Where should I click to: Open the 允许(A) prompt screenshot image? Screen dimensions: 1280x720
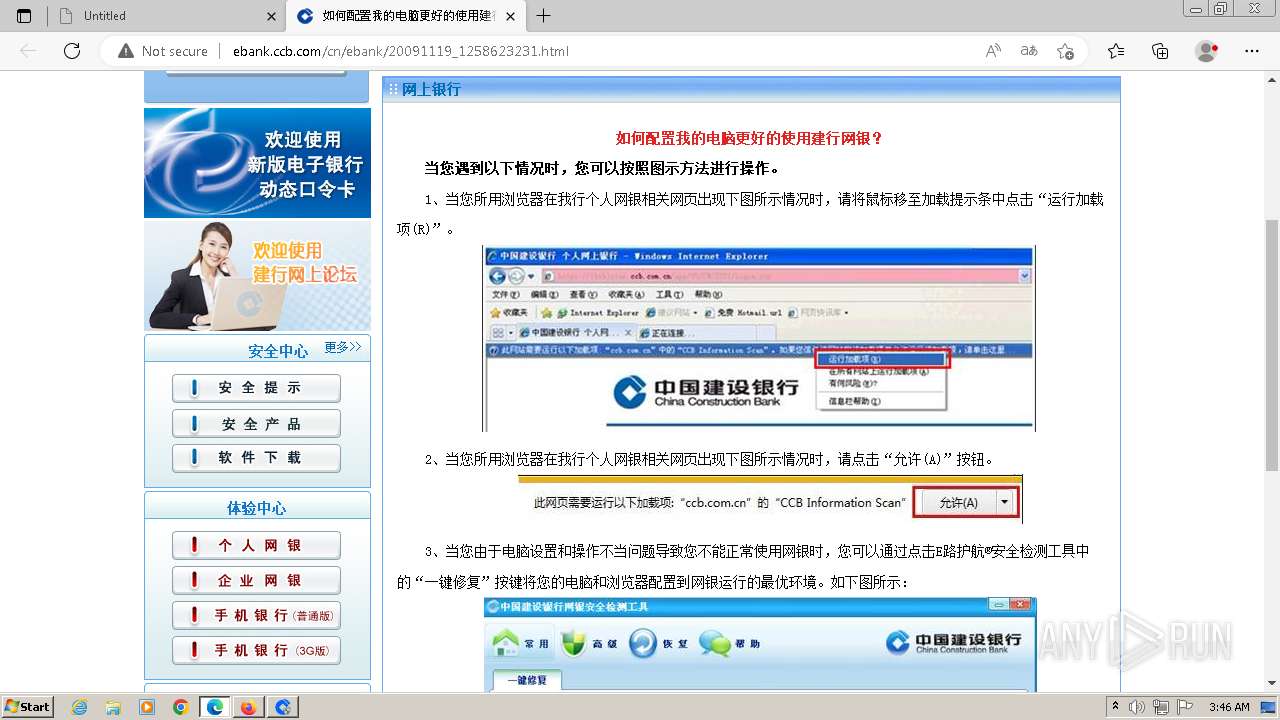click(x=770, y=500)
